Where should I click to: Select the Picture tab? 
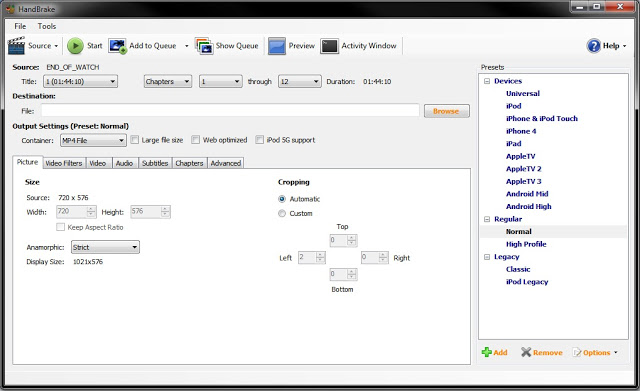click(27, 162)
